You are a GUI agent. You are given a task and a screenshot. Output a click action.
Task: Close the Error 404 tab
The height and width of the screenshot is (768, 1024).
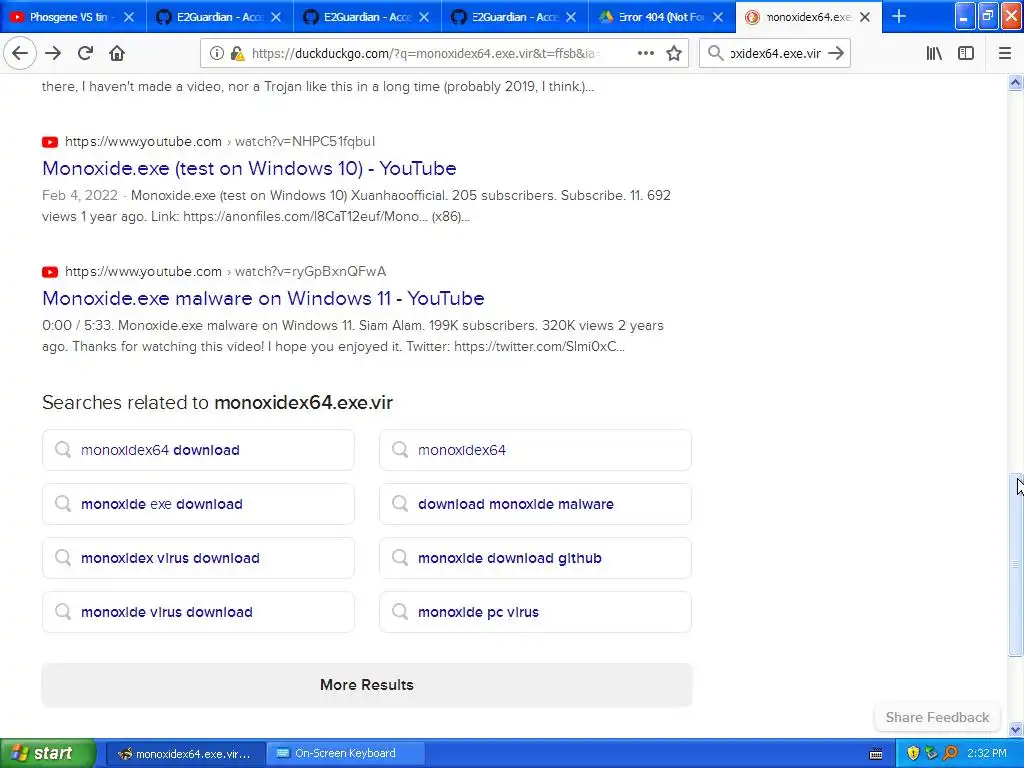point(718,17)
